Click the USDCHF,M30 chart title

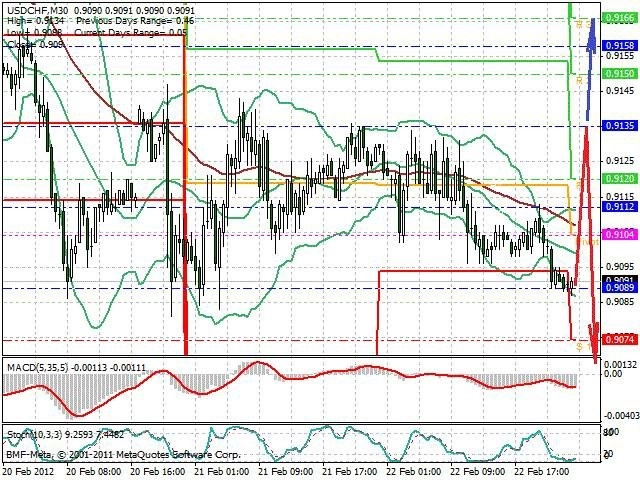35,10
